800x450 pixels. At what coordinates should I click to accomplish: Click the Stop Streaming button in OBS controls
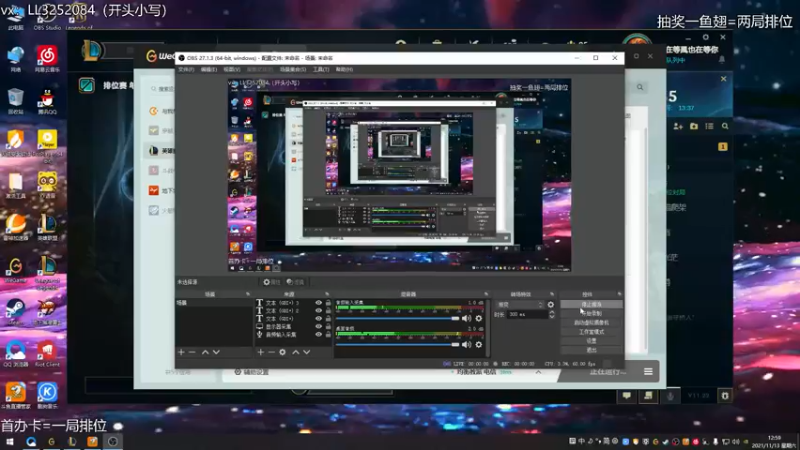pyautogui.click(x=591, y=304)
